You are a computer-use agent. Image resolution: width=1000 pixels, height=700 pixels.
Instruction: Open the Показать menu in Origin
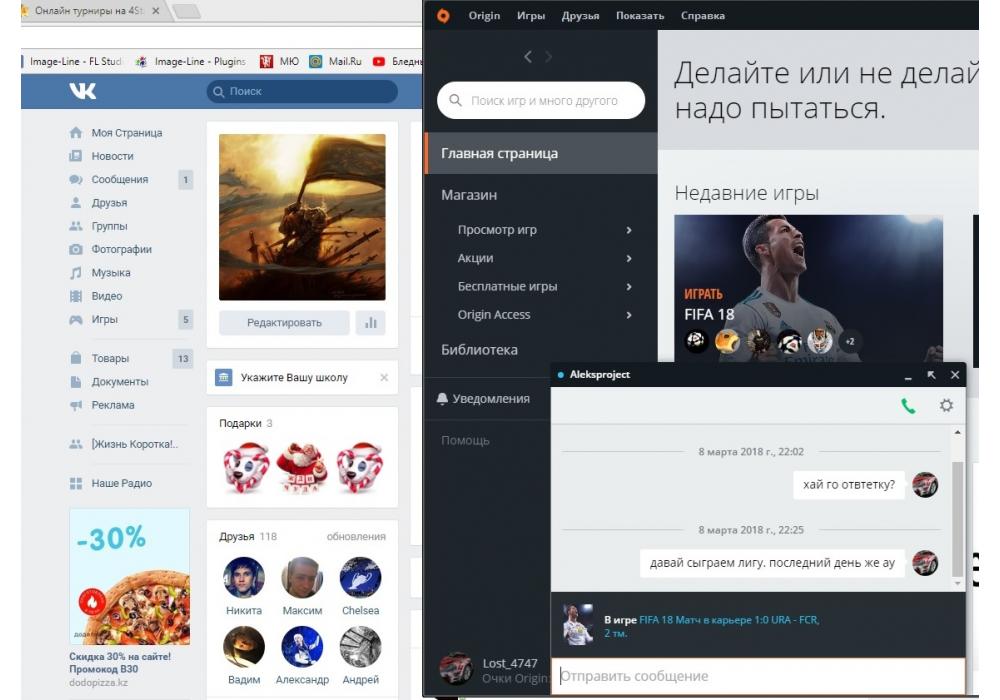pos(640,16)
